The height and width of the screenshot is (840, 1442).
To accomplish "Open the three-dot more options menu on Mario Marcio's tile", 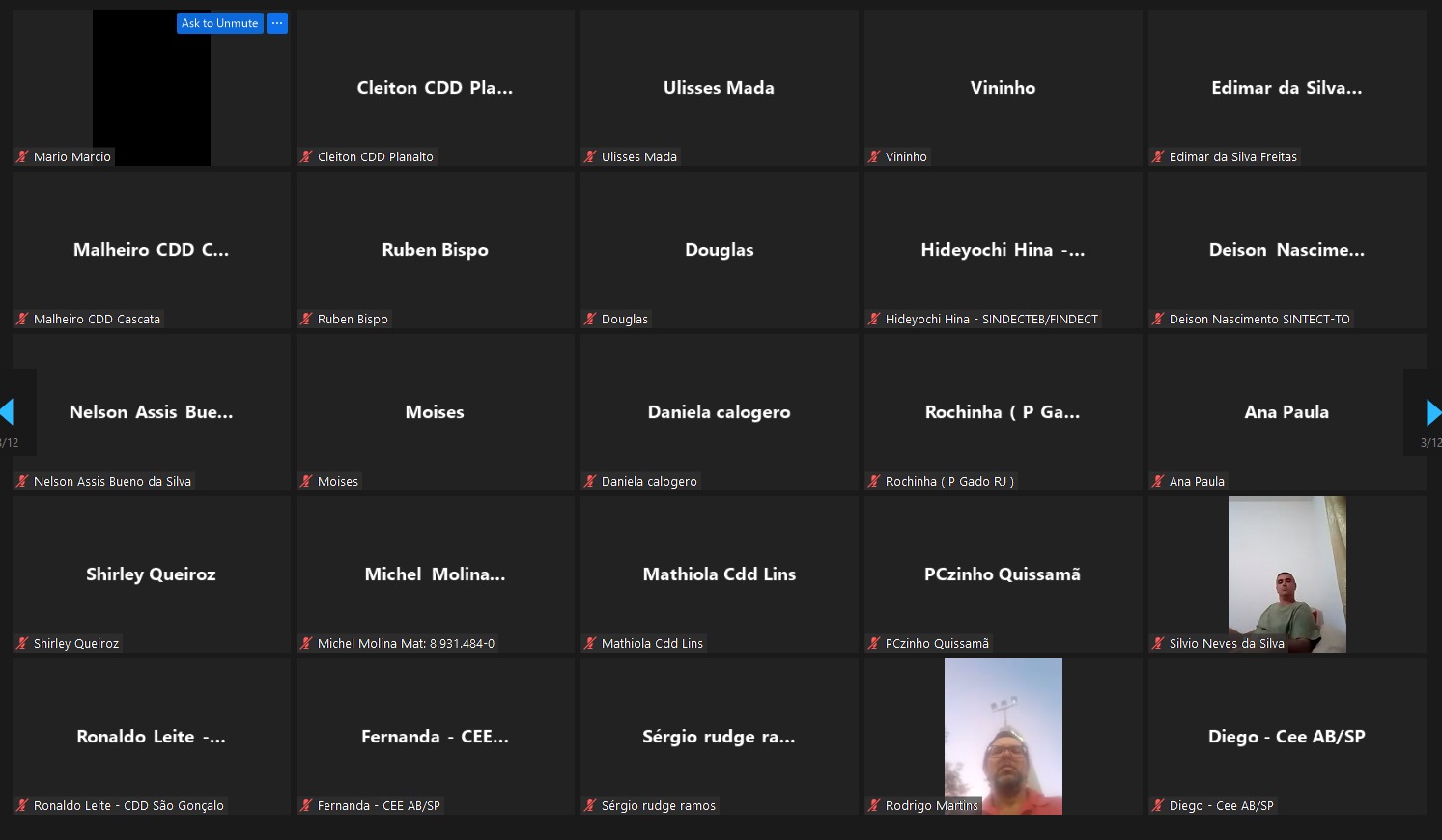I will coord(277,23).
